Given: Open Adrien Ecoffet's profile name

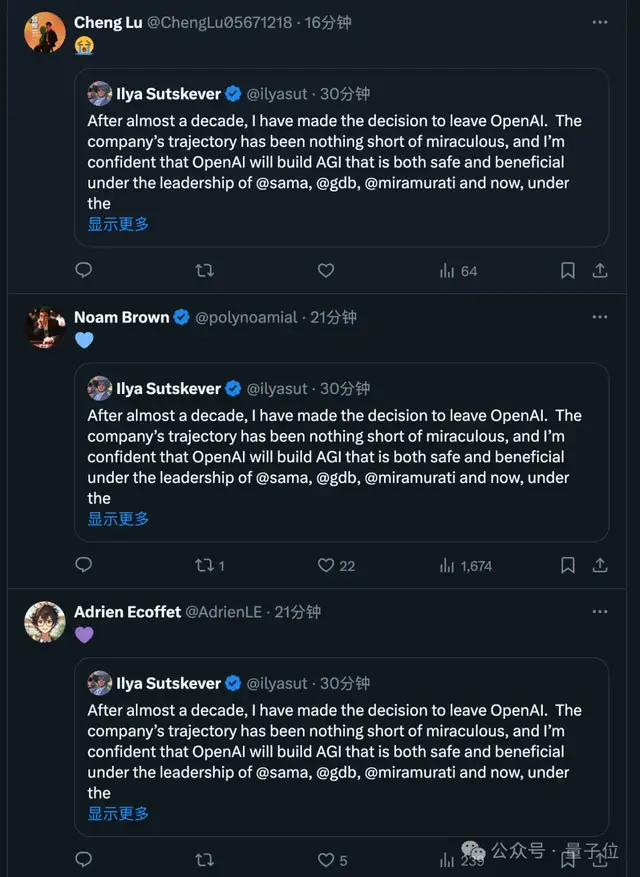Looking at the screenshot, I should (127, 612).
